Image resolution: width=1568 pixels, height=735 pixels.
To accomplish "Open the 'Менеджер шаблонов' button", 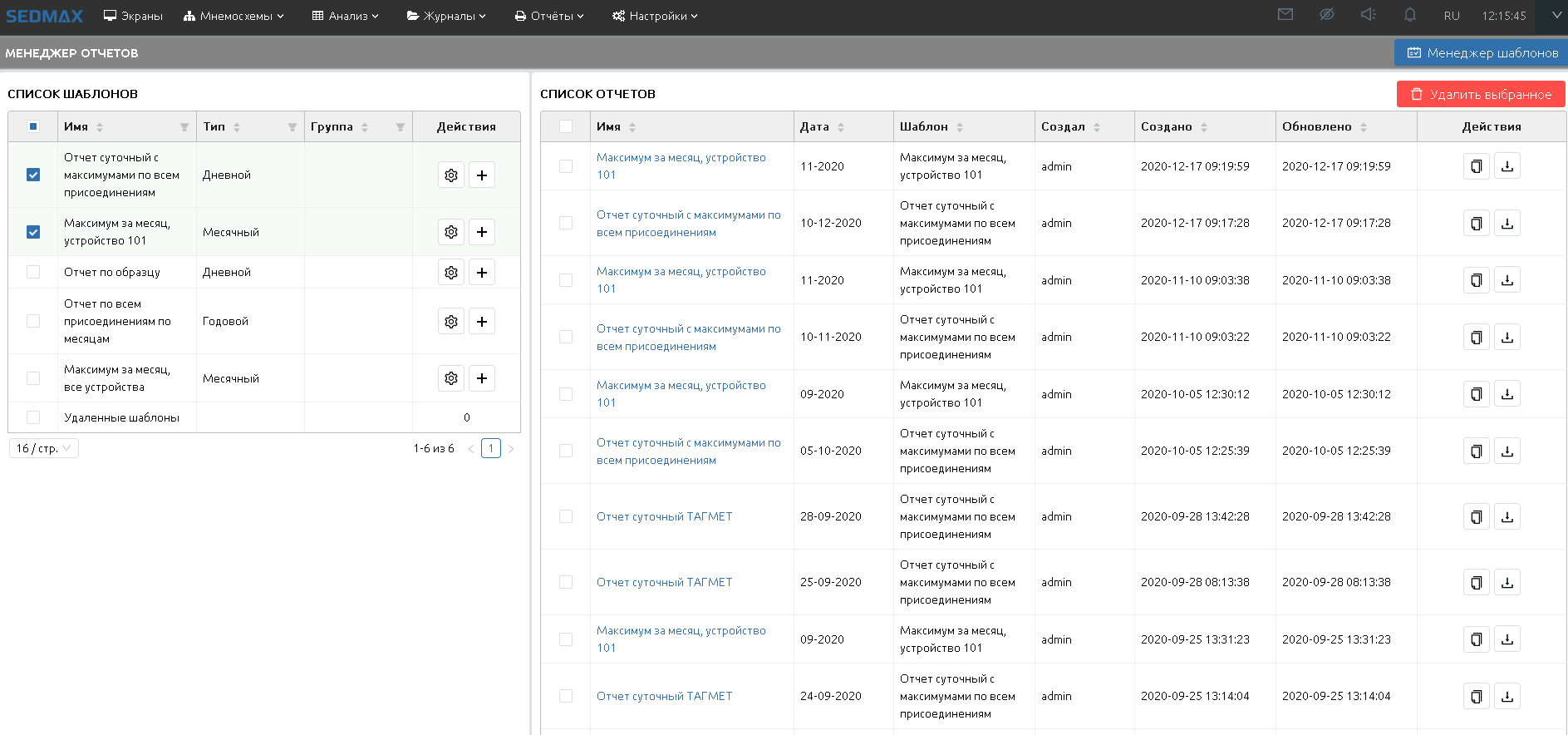I will coord(1482,53).
